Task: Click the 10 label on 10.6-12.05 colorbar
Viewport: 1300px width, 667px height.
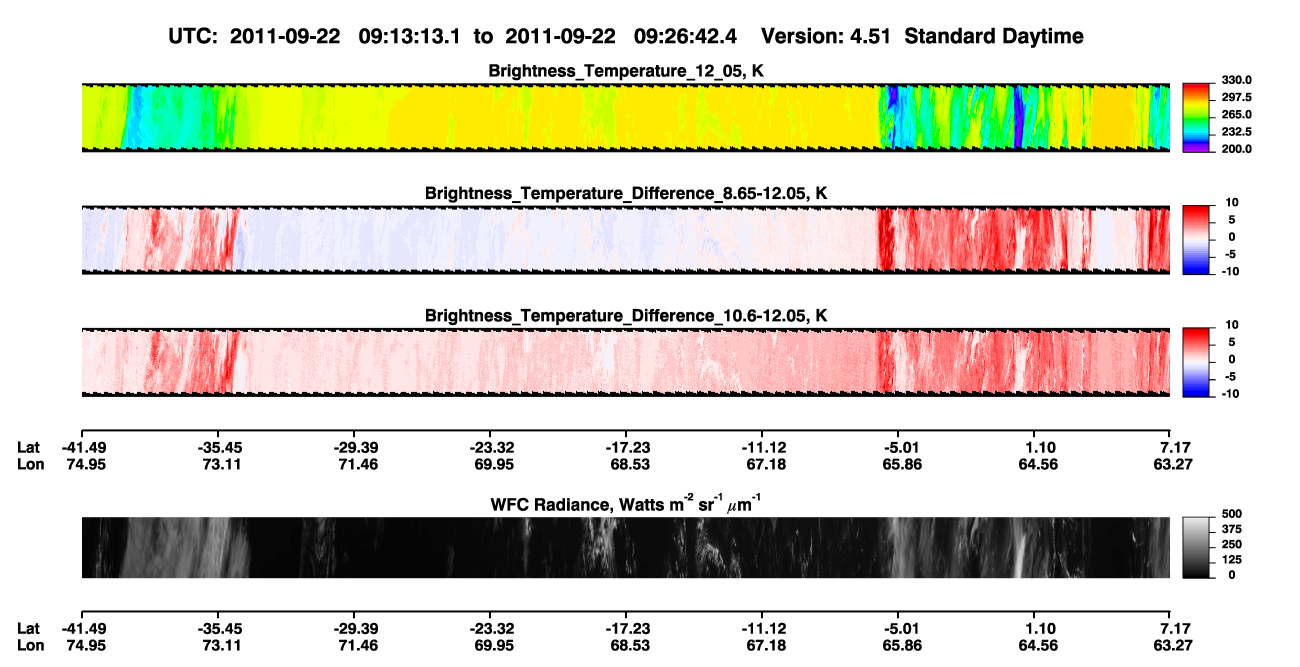Action: pyautogui.click(x=1232, y=325)
